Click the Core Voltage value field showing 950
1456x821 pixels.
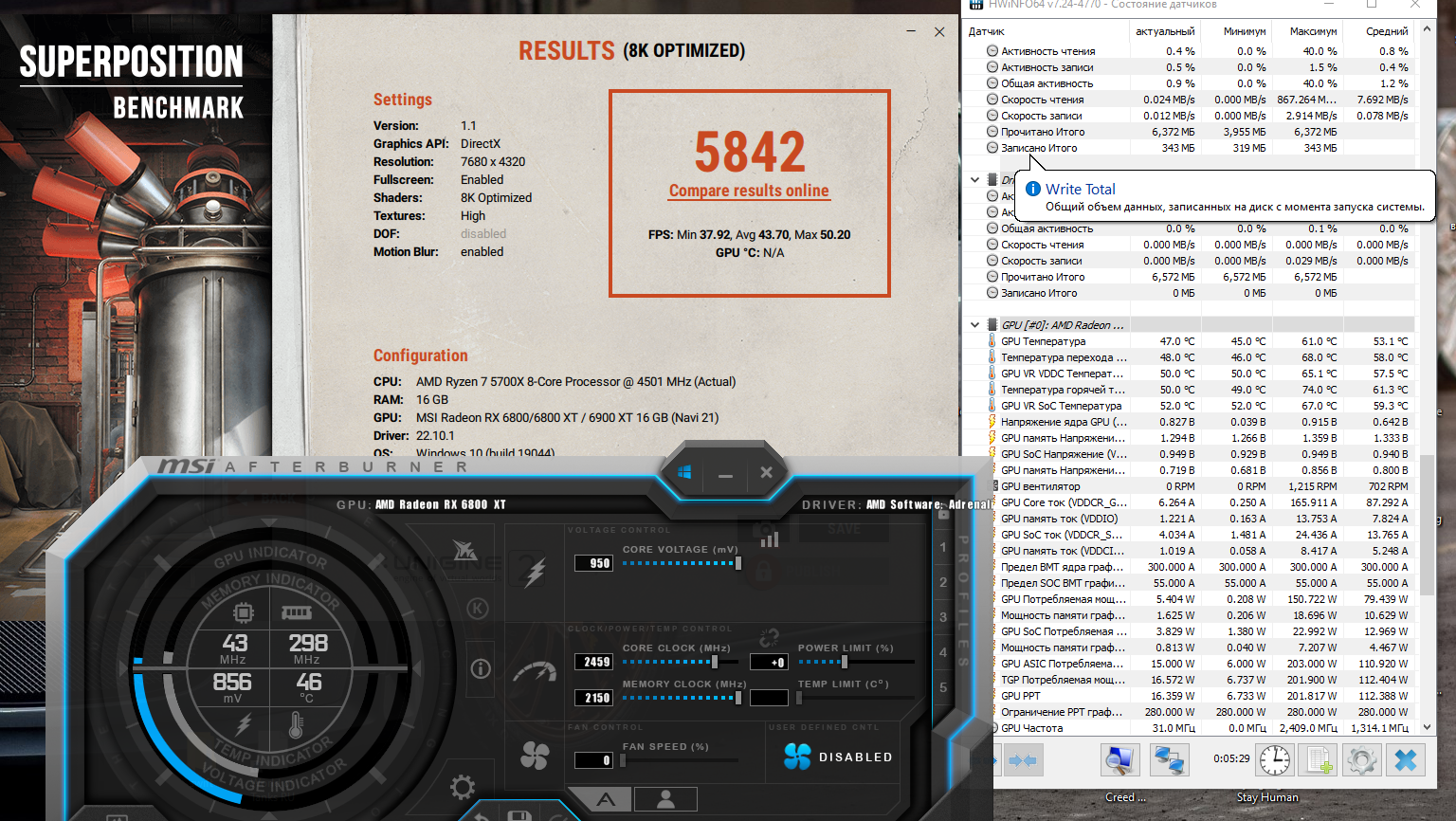pyautogui.click(x=593, y=563)
